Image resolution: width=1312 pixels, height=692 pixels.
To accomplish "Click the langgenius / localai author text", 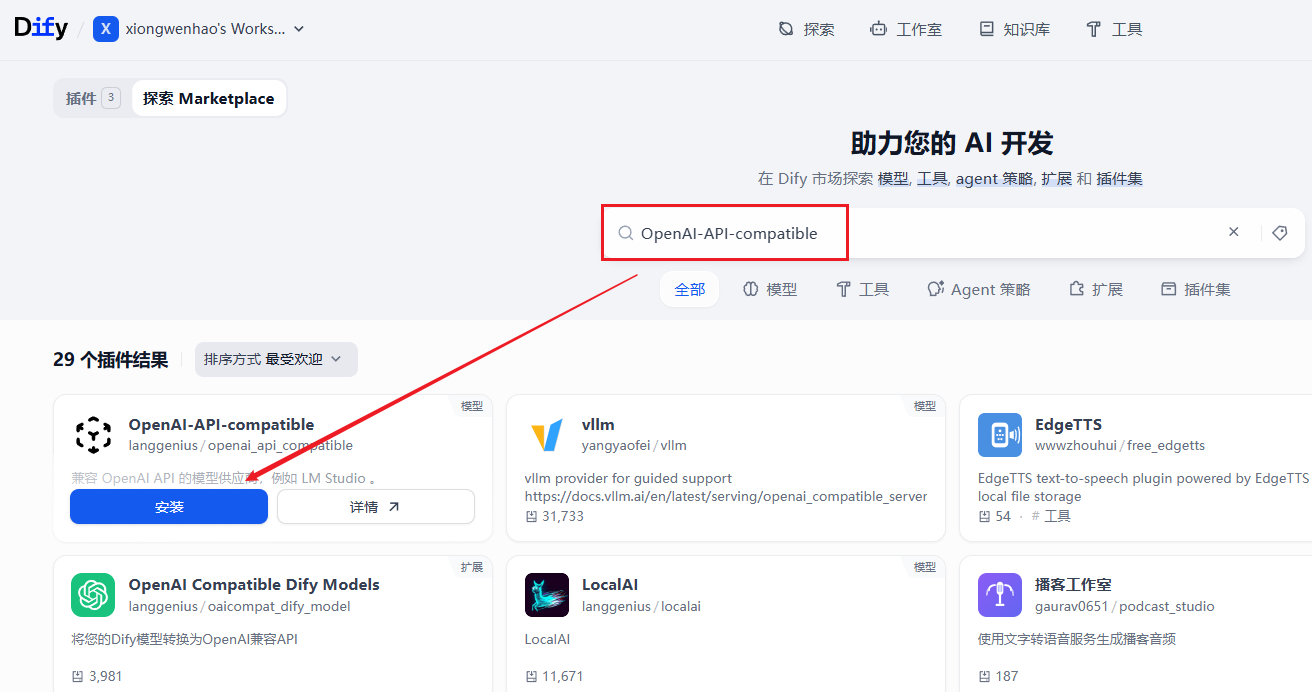I will [x=641, y=606].
